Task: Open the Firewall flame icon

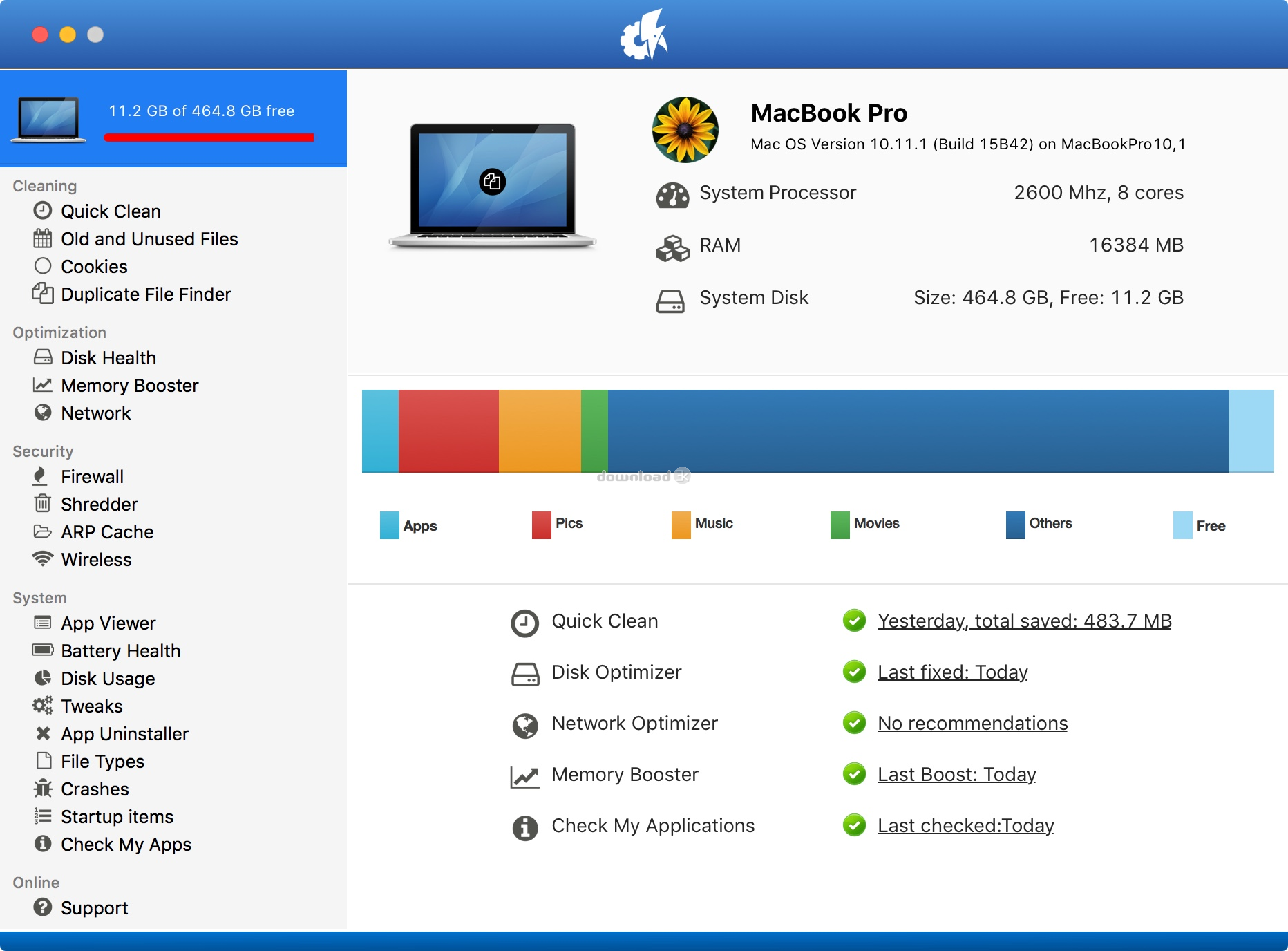Action: click(x=40, y=476)
